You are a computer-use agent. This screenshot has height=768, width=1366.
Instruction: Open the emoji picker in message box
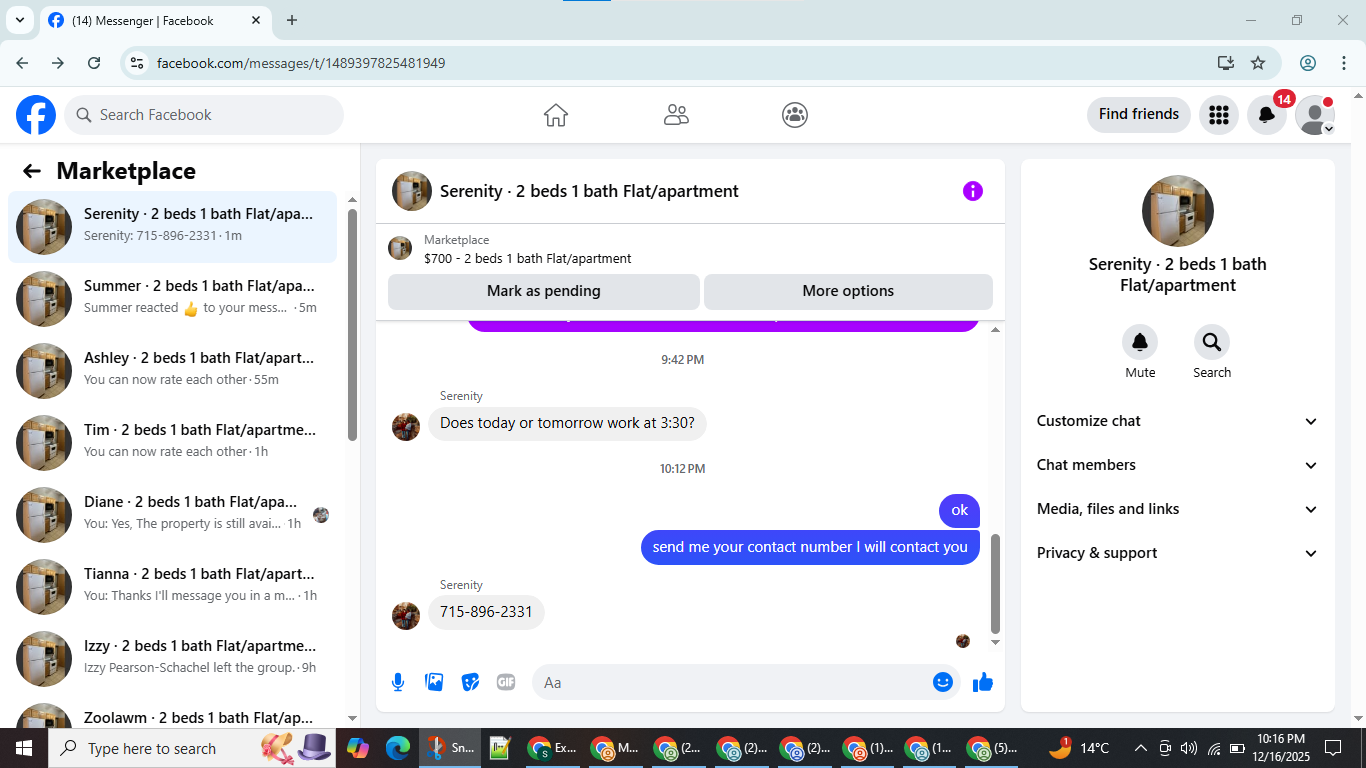pos(943,682)
